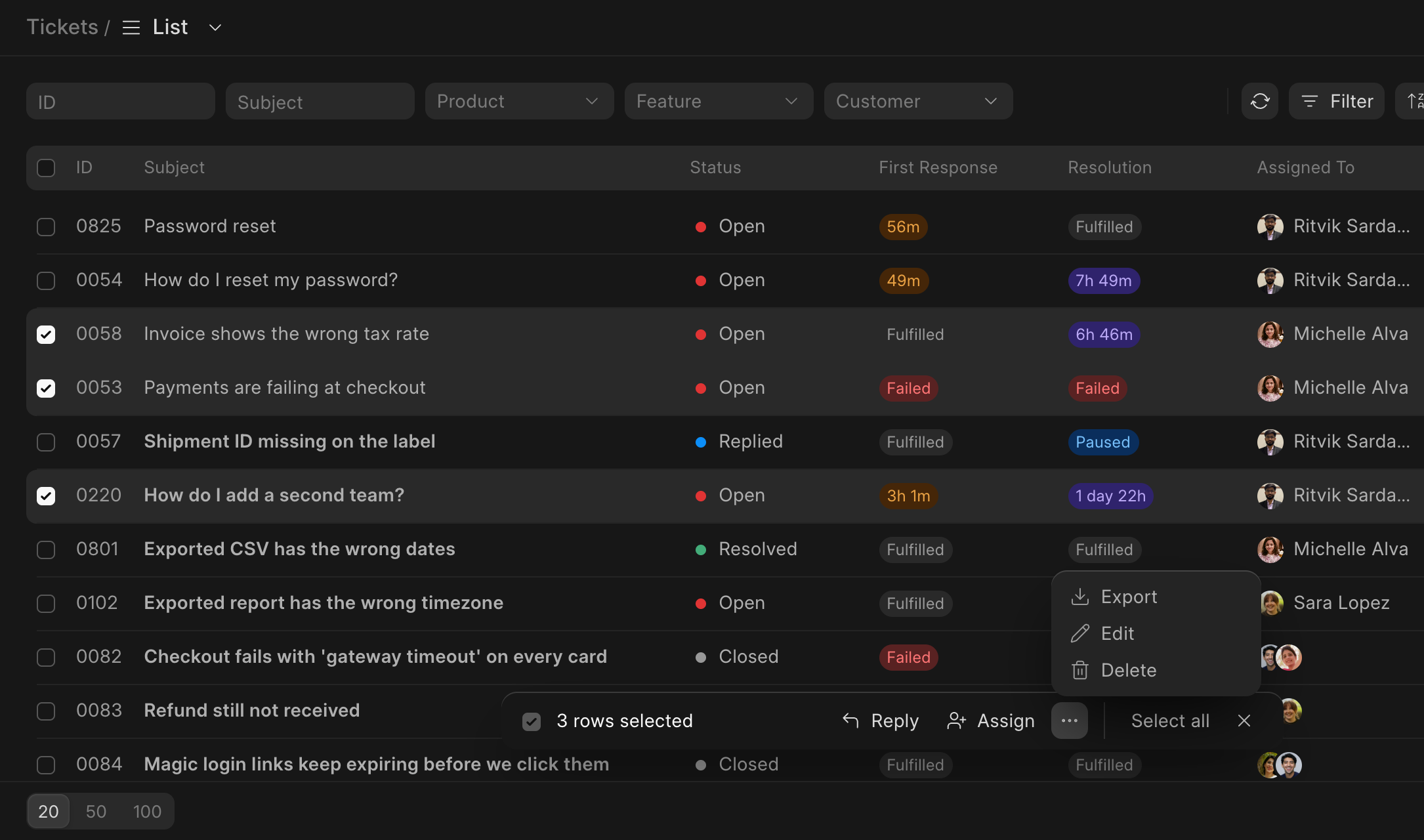The height and width of the screenshot is (840, 1424).
Task: Click assignee avatars on ticket 0084
Action: coord(1280,765)
